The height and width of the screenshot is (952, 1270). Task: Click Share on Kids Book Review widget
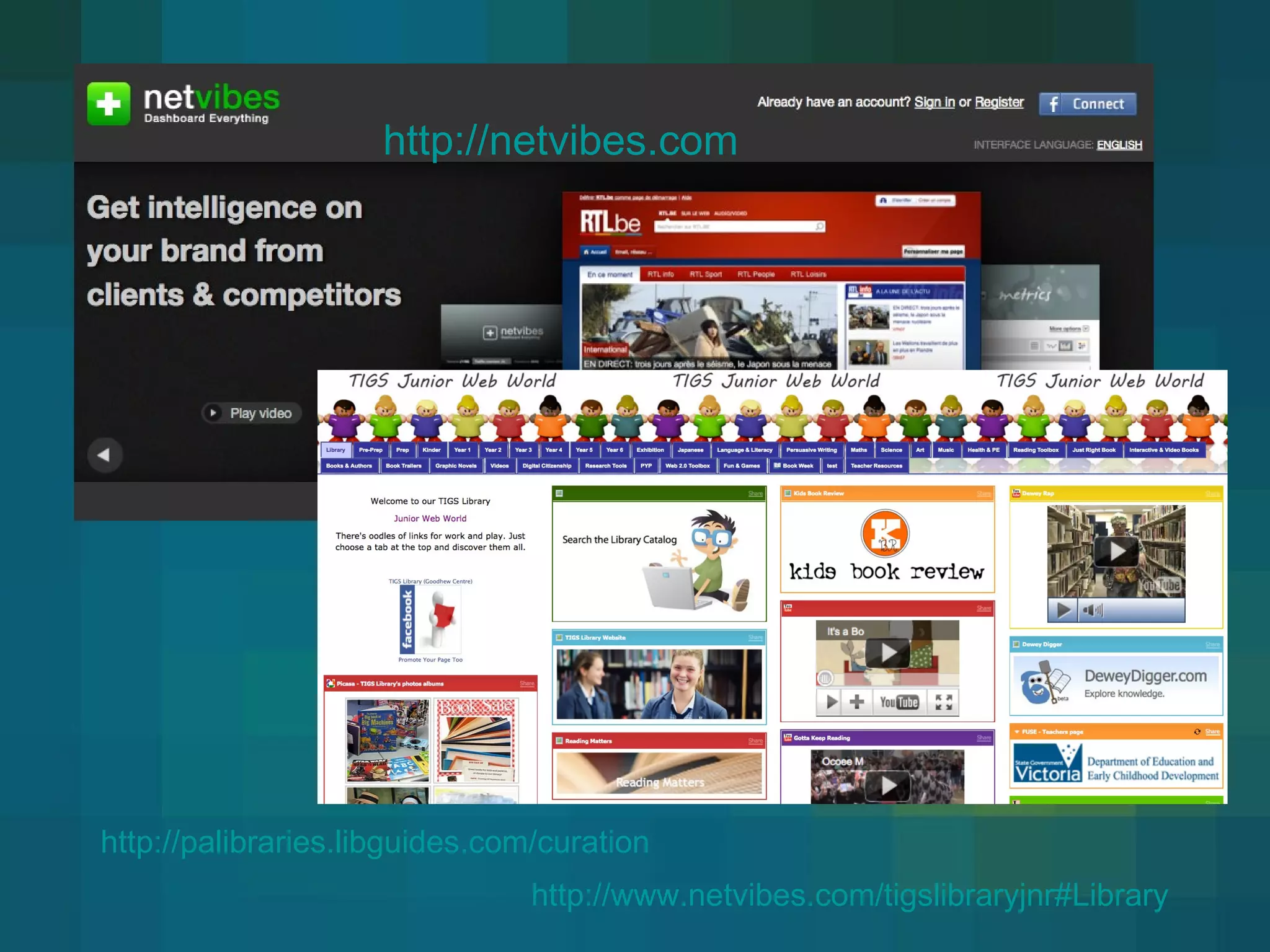984,494
